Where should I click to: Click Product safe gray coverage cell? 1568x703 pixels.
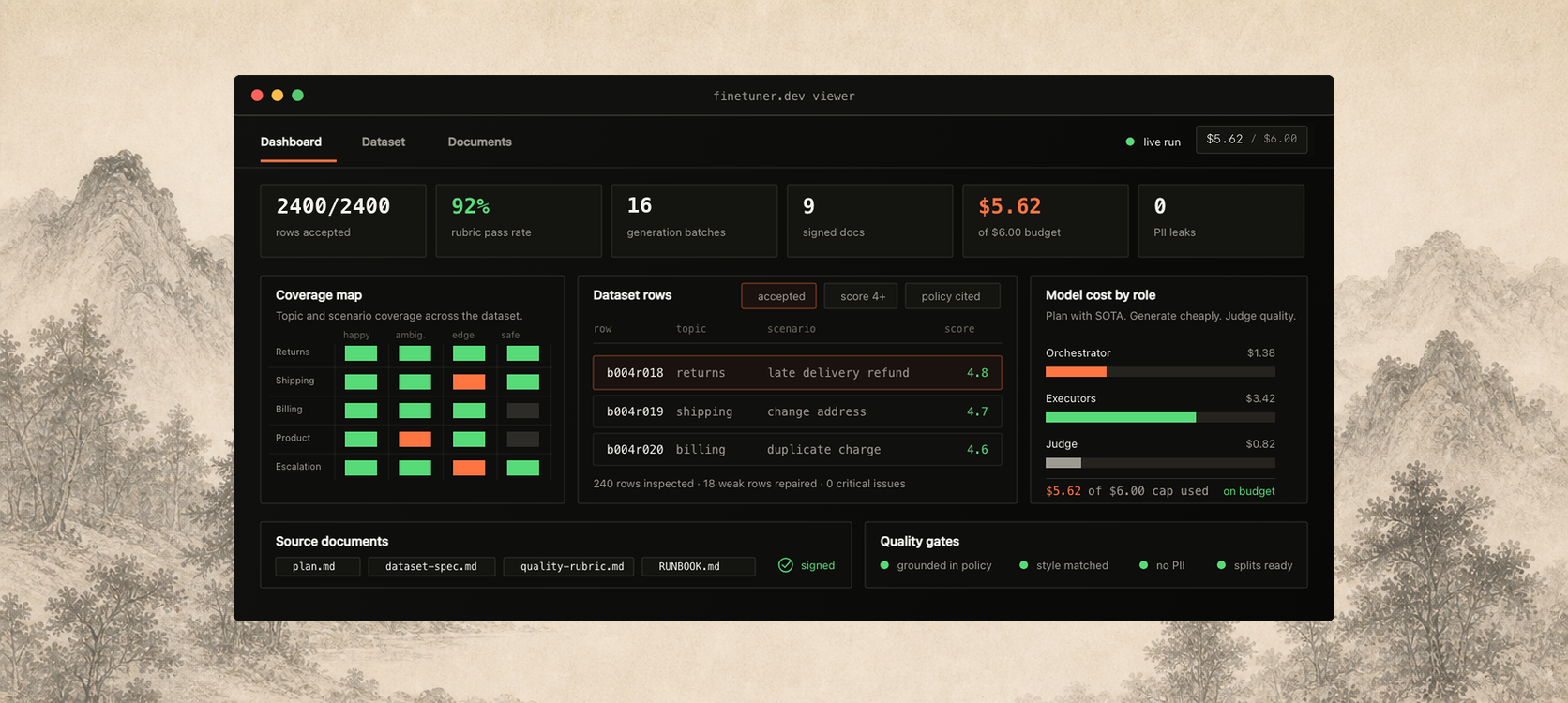pyautogui.click(x=523, y=439)
